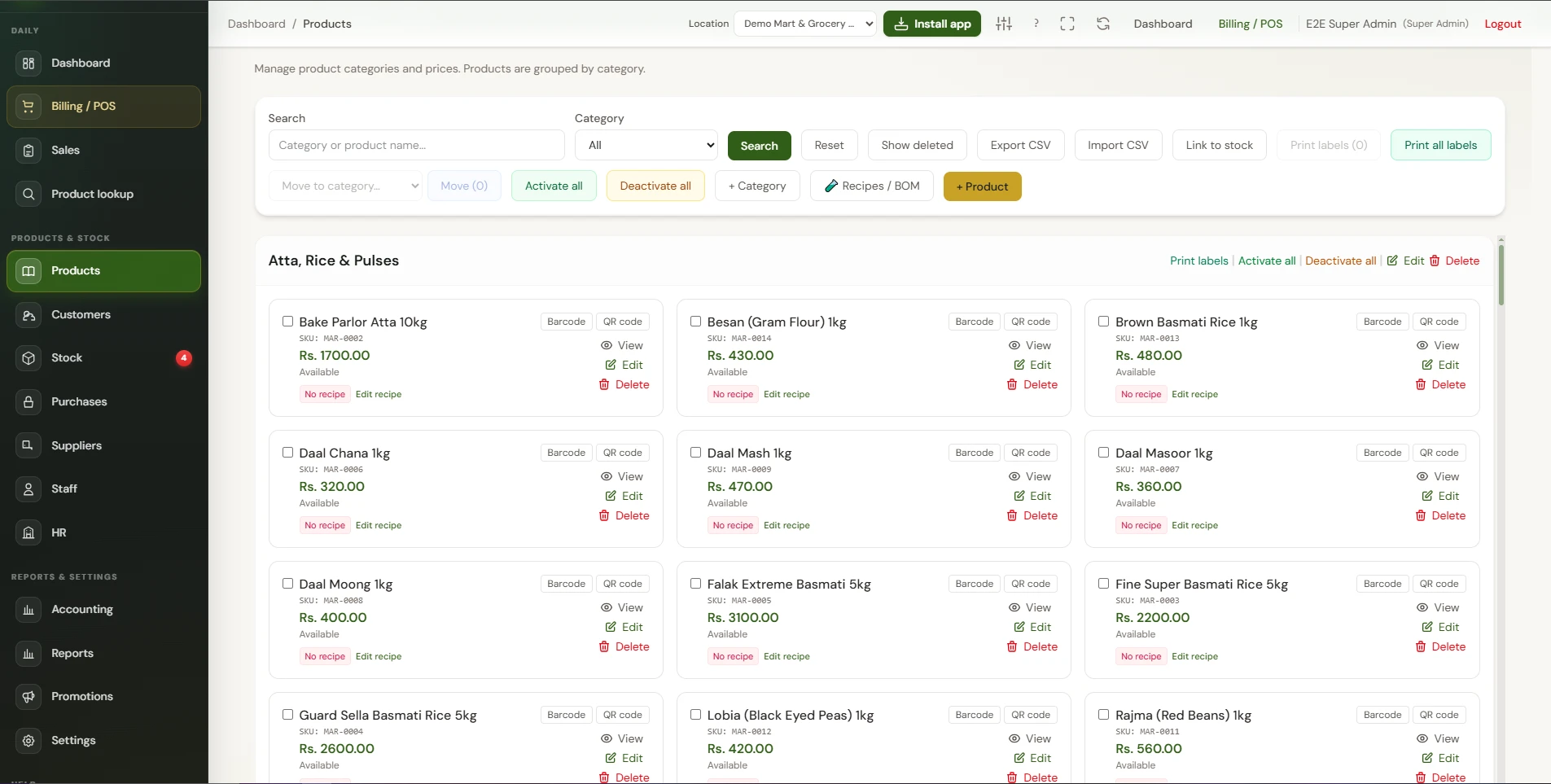Open the Suppliers truck icon
This screenshot has width=1551, height=784.
point(28,445)
